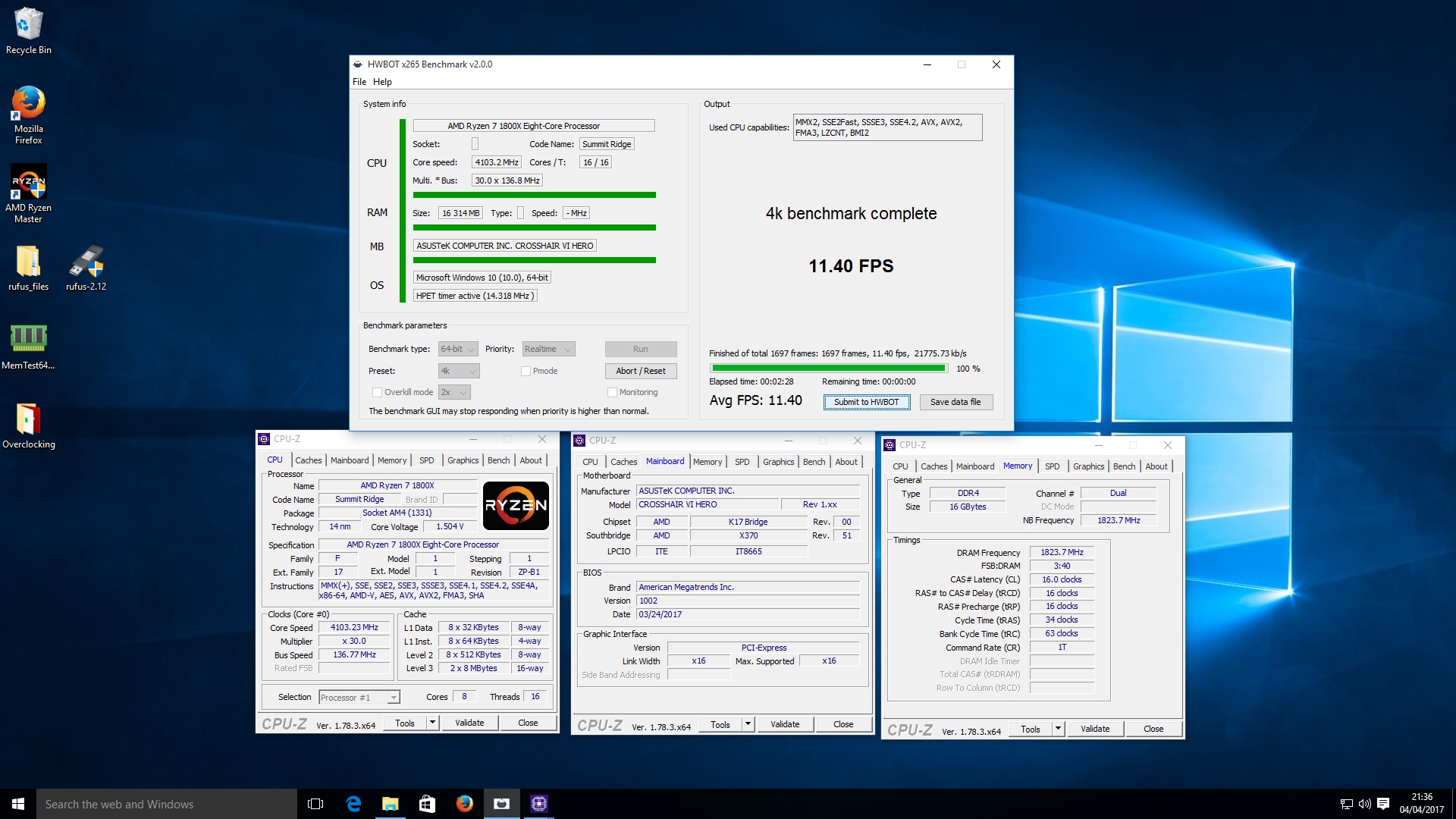
Task: Click the title icon of the CPU-Z Mainboard window
Action: click(579, 441)
